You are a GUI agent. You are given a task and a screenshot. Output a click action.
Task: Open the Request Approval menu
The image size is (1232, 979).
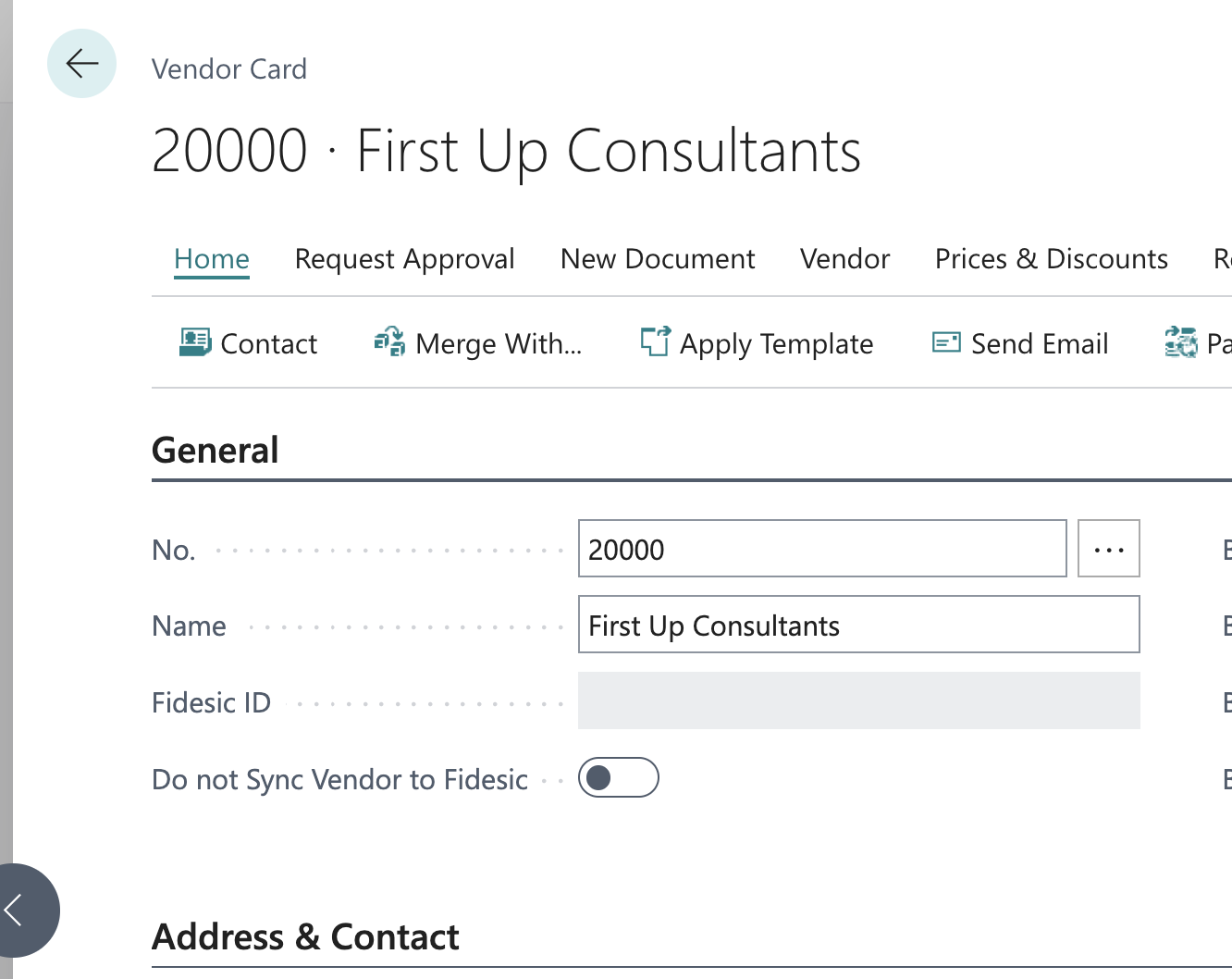404,259
